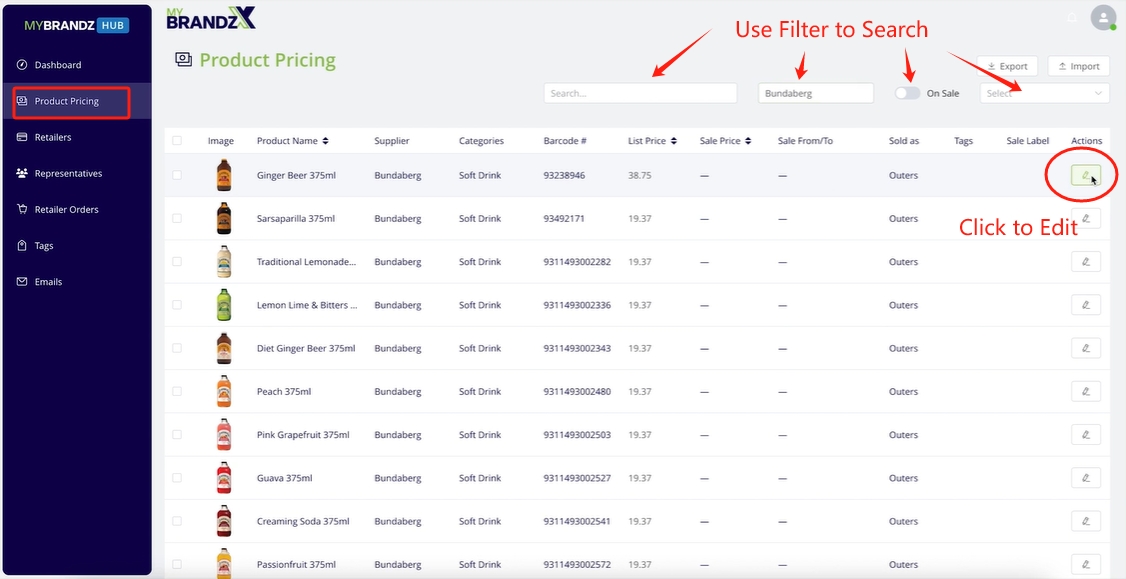The height and width of the screenshot is (579, 1126).
Task: Check the Ginger Beer 375ml row checkbox
Action: 177,175
